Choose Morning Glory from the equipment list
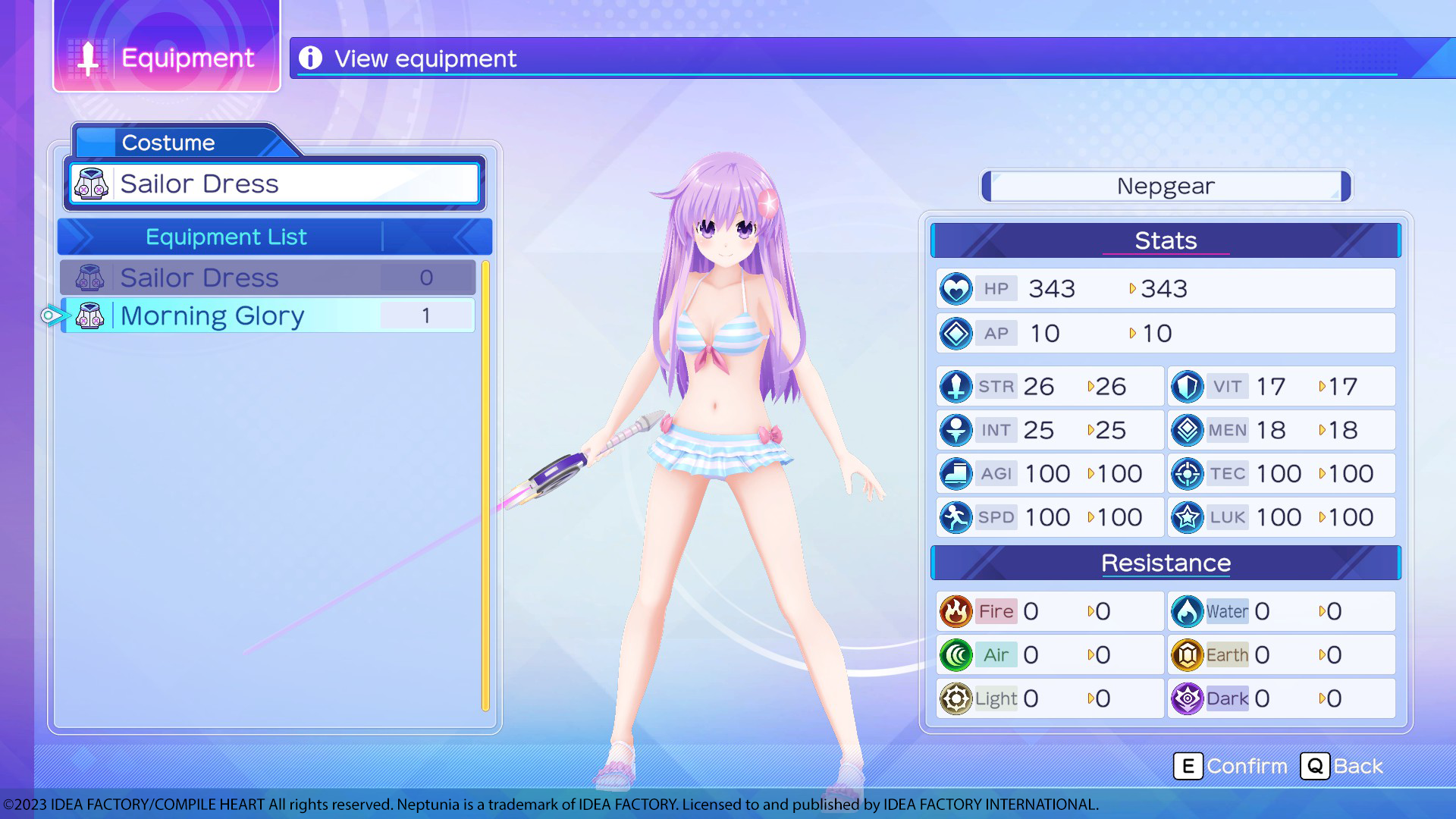Image resolution: width=1456 pixels, height=819 pixels. click(x=268, y=315)
